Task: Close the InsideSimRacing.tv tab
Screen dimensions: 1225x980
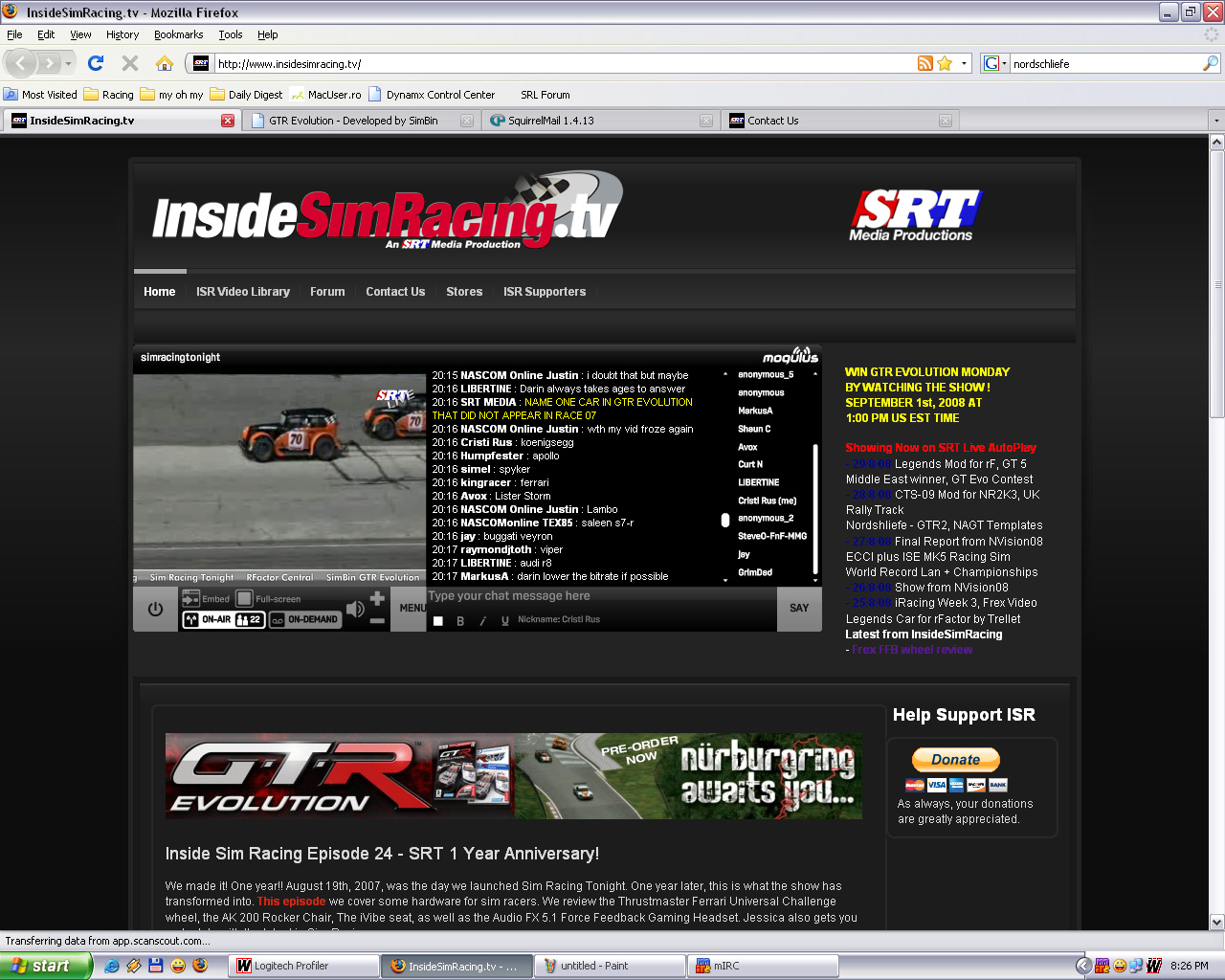Action: (228, 121)
